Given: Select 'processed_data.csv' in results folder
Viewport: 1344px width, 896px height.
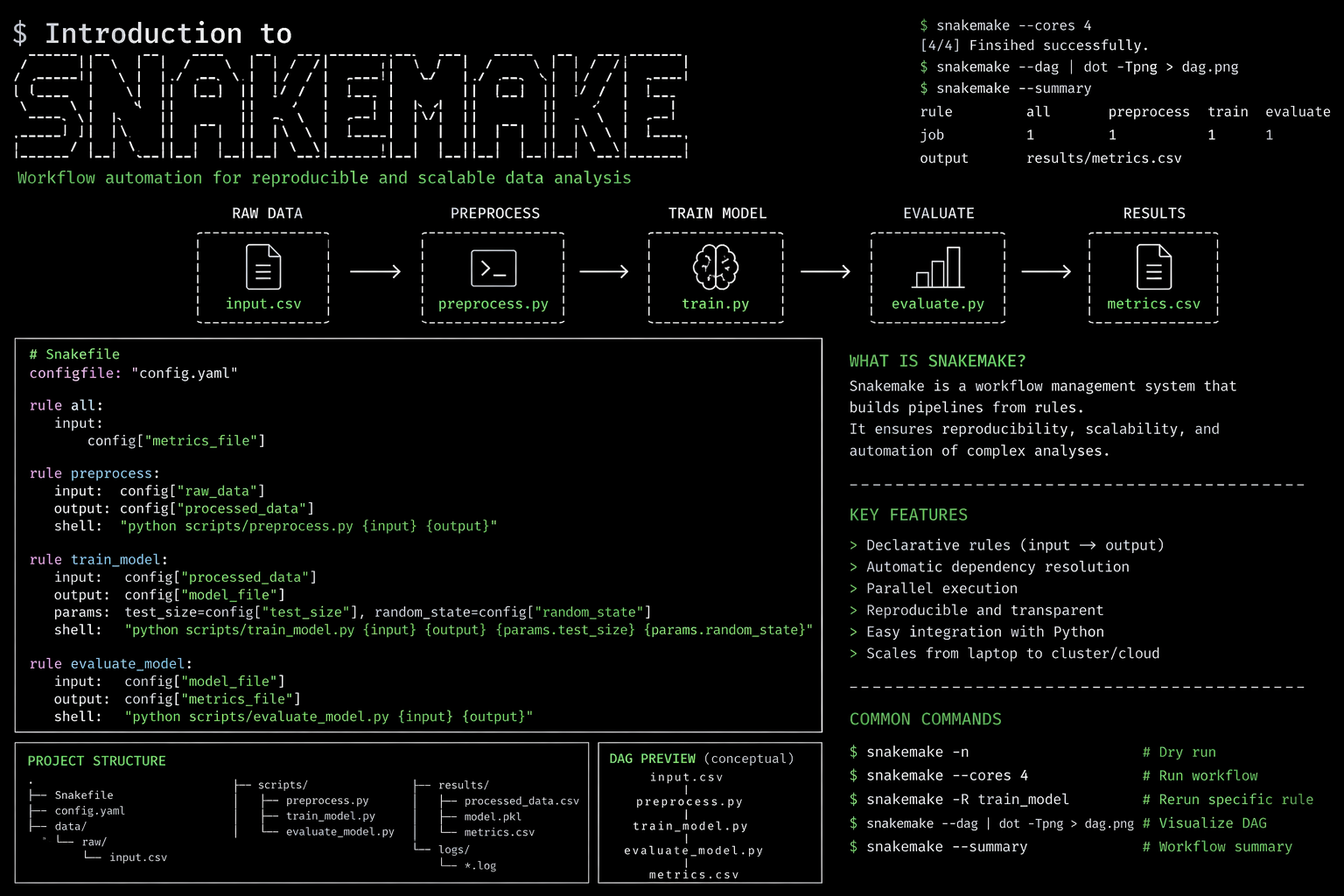Looking at the screenshot, I should [x=521, y=801].
